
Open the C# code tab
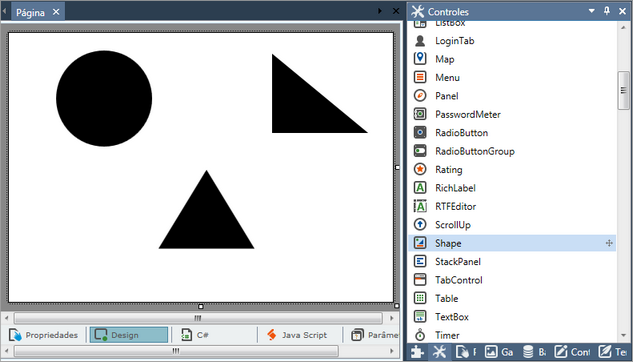tap(195, 335)
